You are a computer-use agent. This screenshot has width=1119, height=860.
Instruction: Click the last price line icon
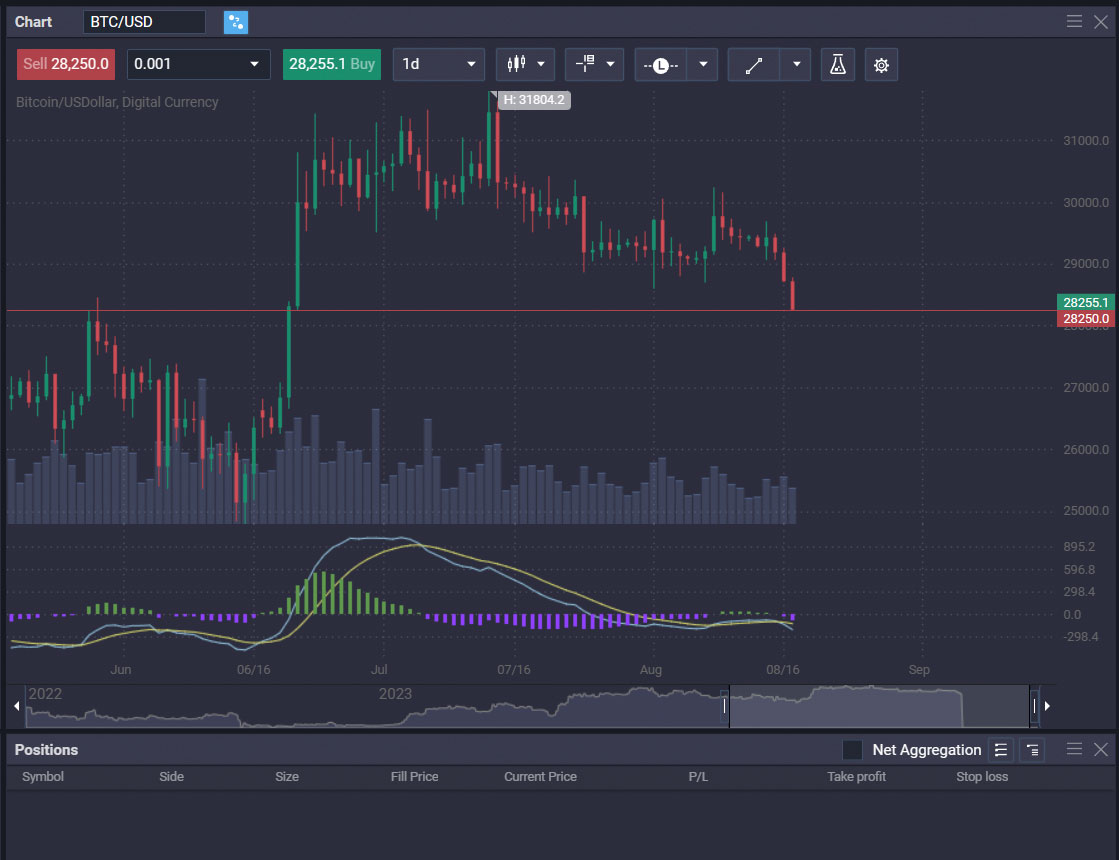661,65
